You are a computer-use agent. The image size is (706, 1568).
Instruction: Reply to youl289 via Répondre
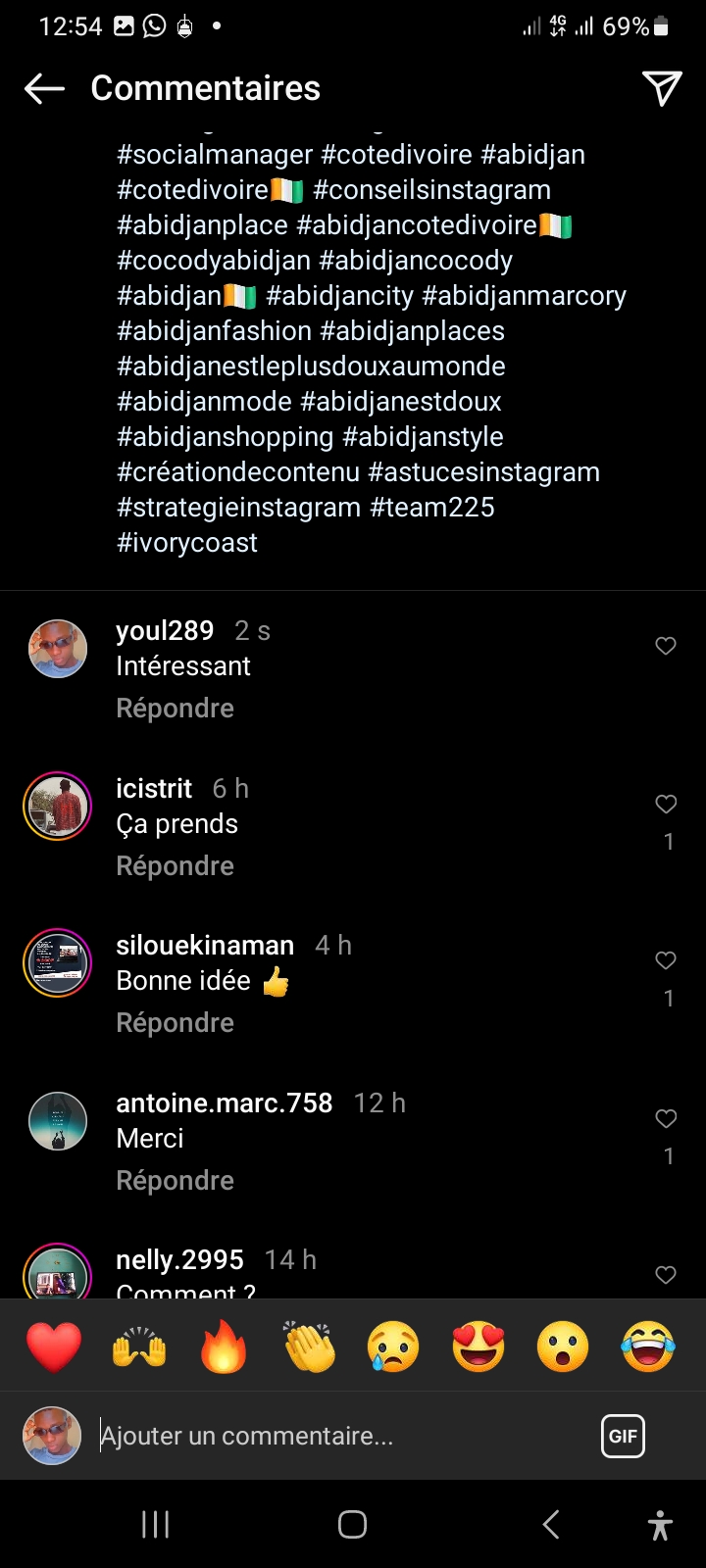point(175,709)
